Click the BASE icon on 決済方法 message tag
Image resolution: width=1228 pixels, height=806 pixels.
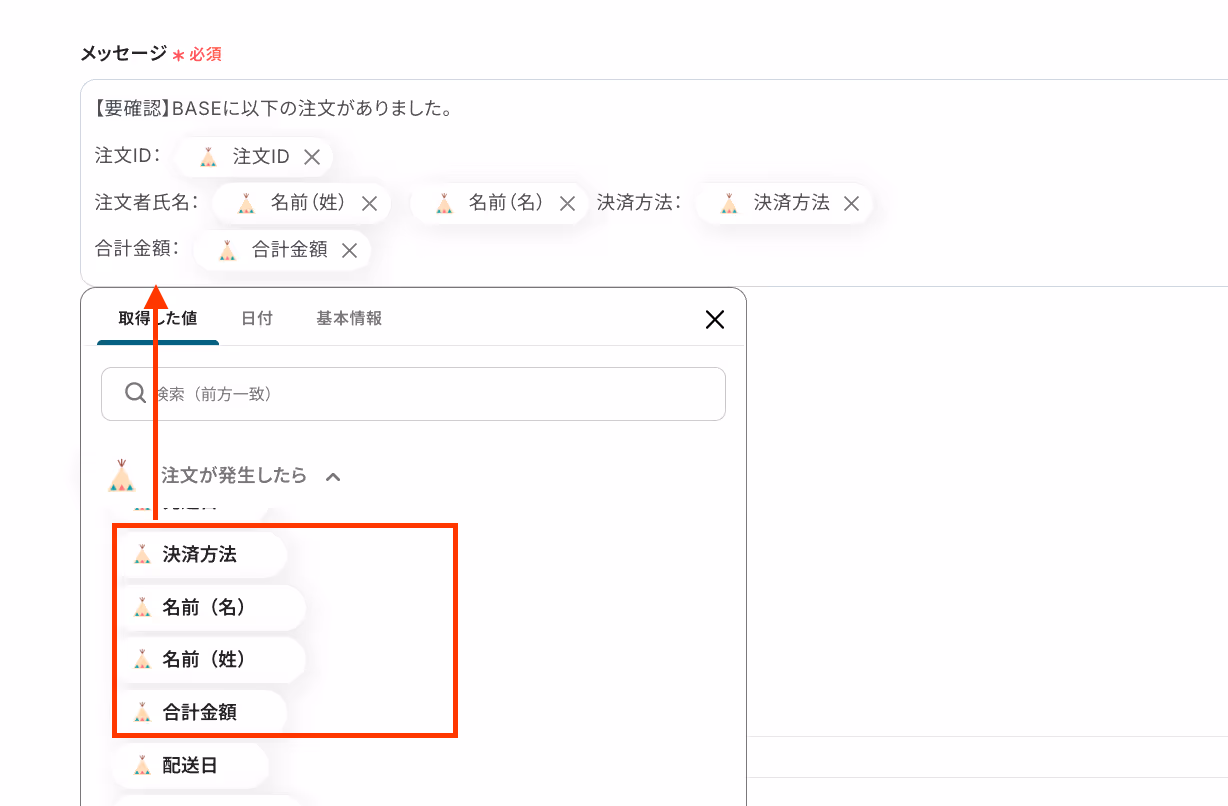729,203
